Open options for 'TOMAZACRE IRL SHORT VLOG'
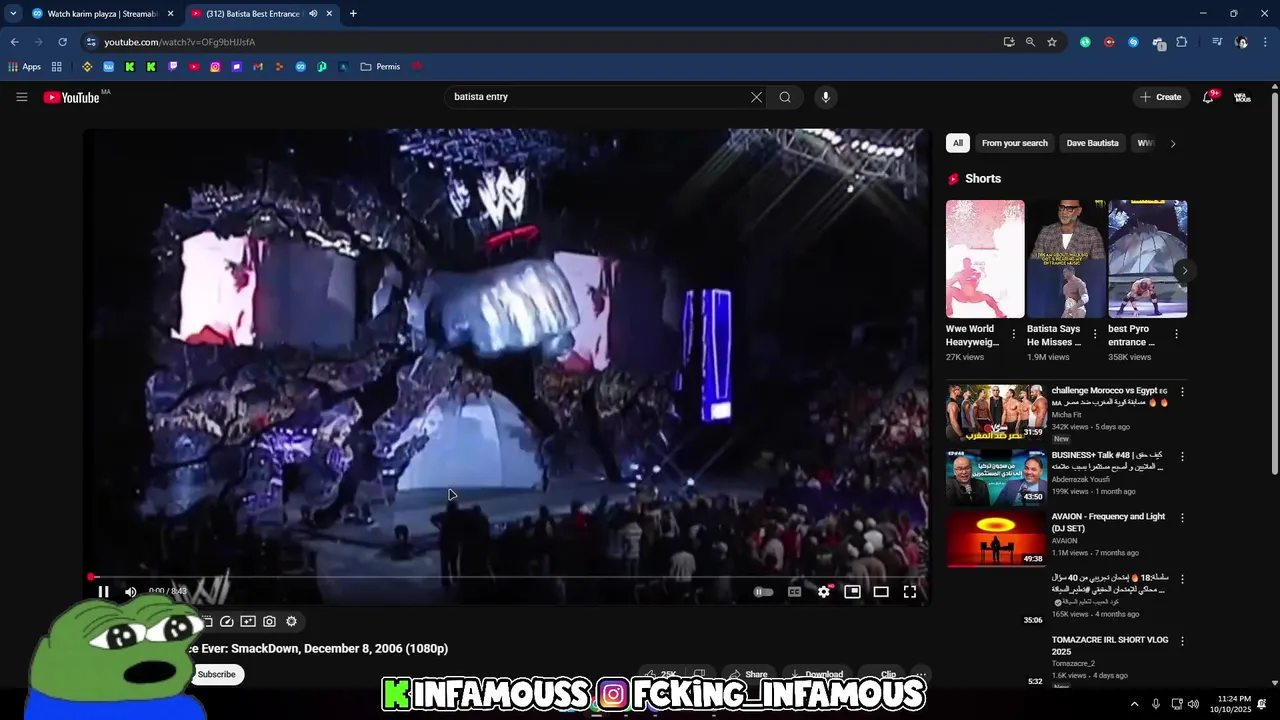1280x720 pixels. (x=1182, y=642)
